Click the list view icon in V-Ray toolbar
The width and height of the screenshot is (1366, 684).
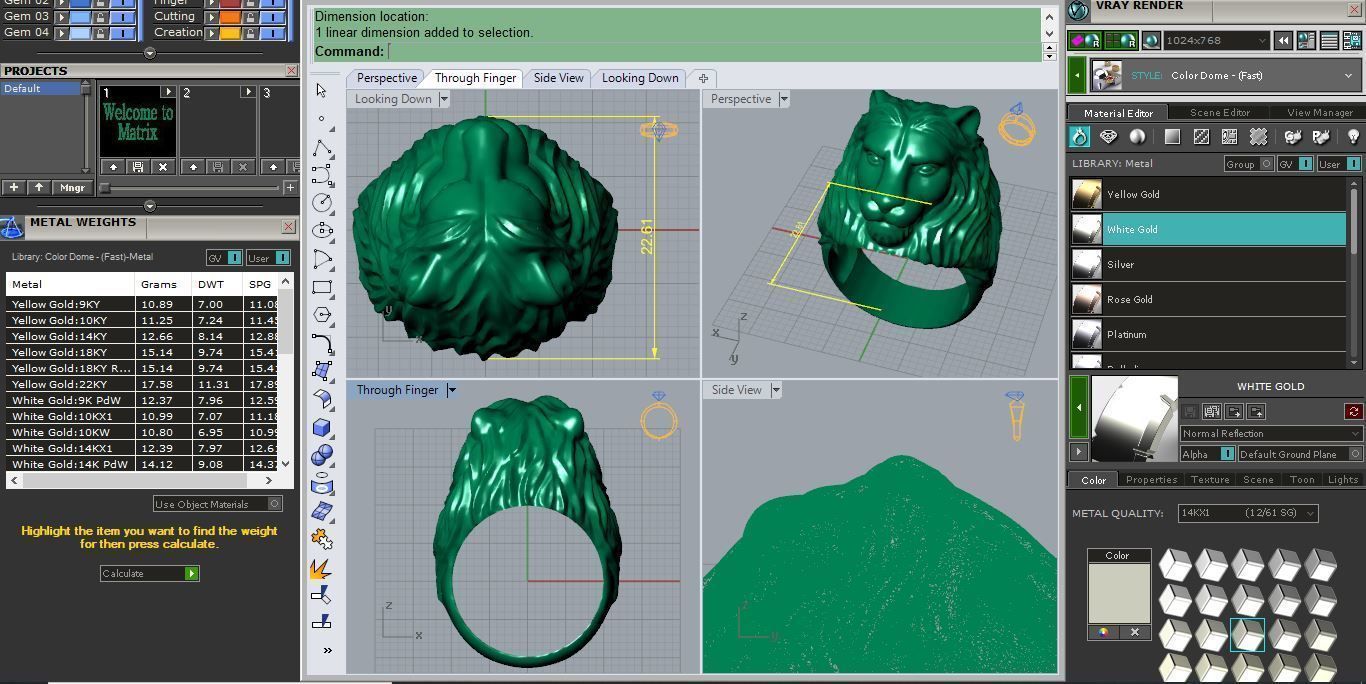pyautogui.click(x=1329, y=41)
